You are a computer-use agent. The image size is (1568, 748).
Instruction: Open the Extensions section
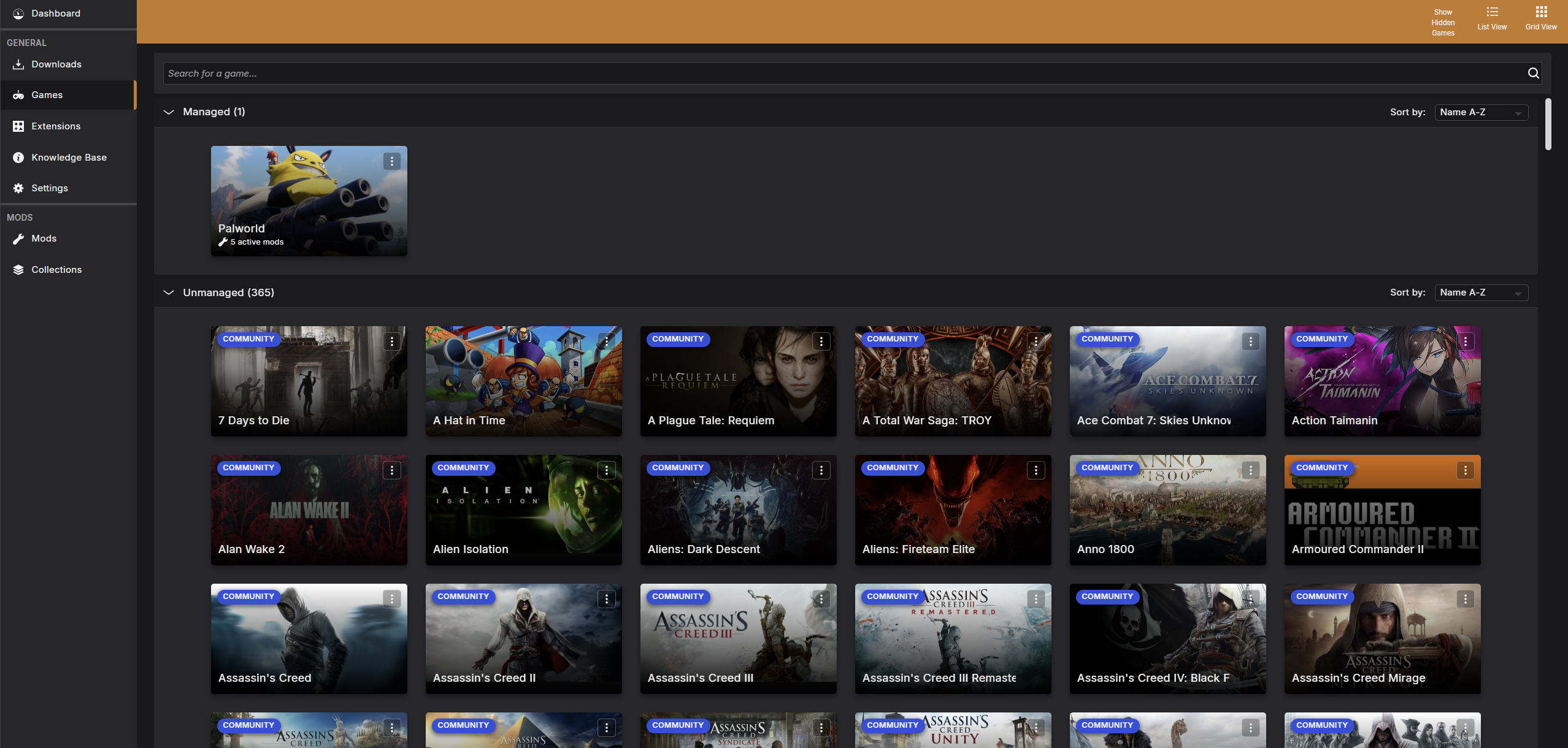point(55,125)
